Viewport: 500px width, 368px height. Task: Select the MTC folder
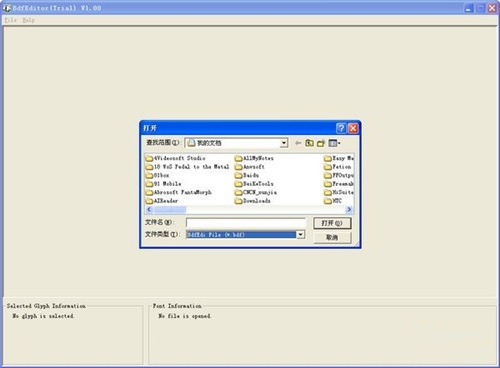[333, 201]
